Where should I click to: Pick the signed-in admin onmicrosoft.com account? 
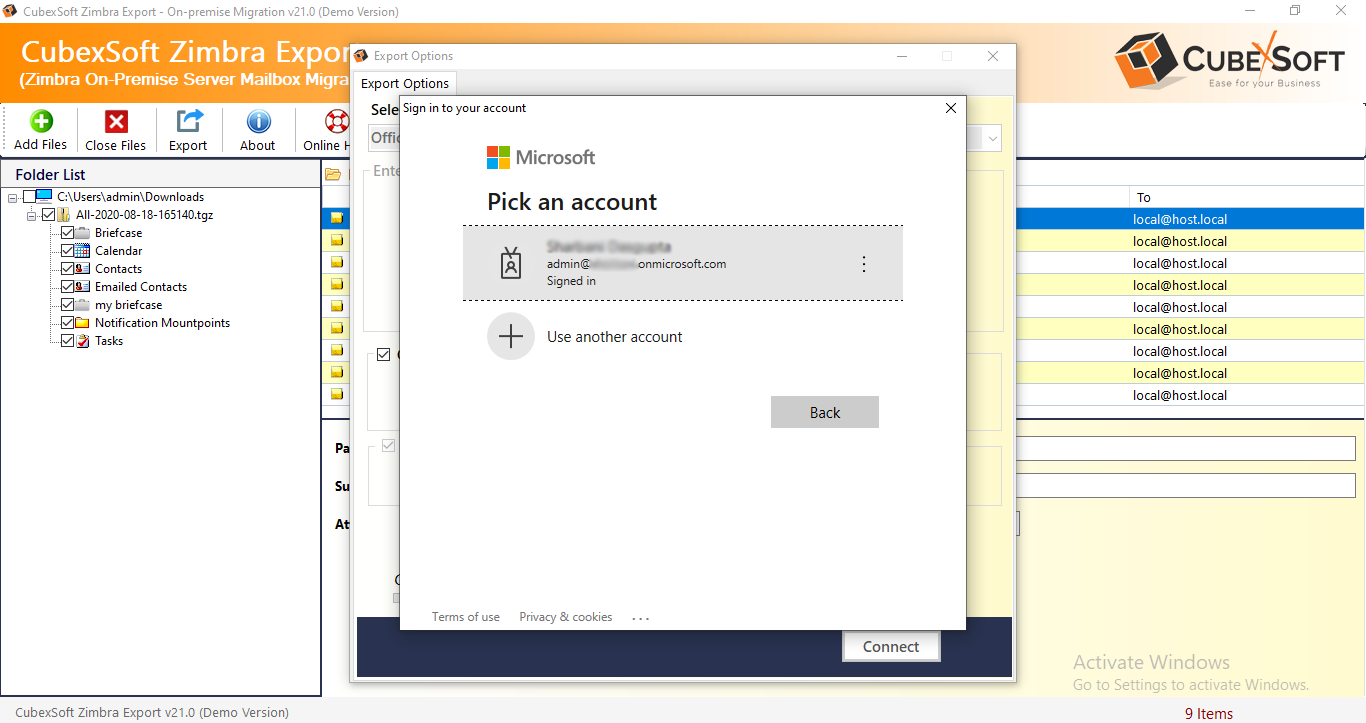coord(683,263)
